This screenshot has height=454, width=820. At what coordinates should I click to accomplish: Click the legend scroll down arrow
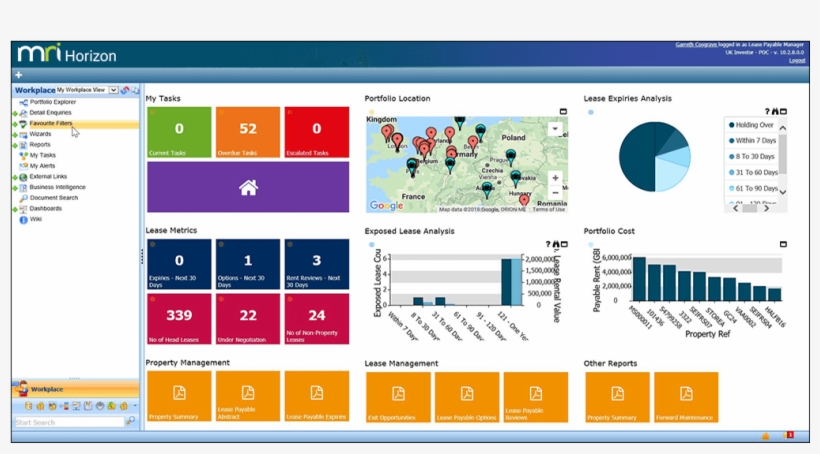(783, 192)
